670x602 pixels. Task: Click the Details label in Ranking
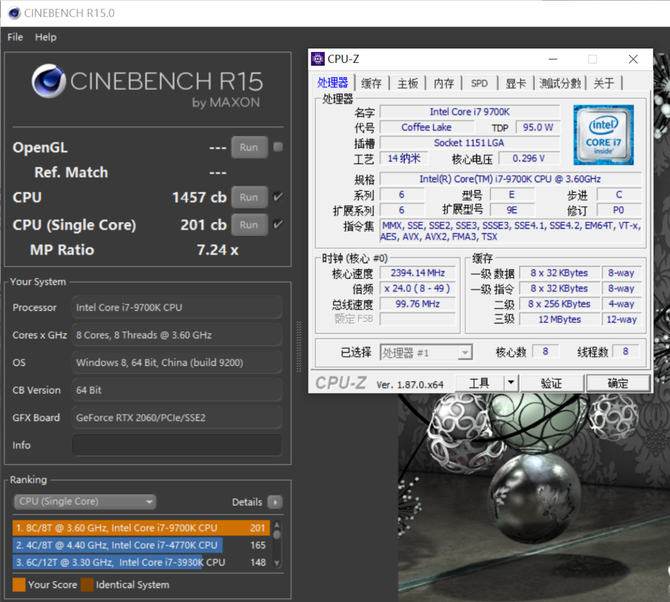247,502
